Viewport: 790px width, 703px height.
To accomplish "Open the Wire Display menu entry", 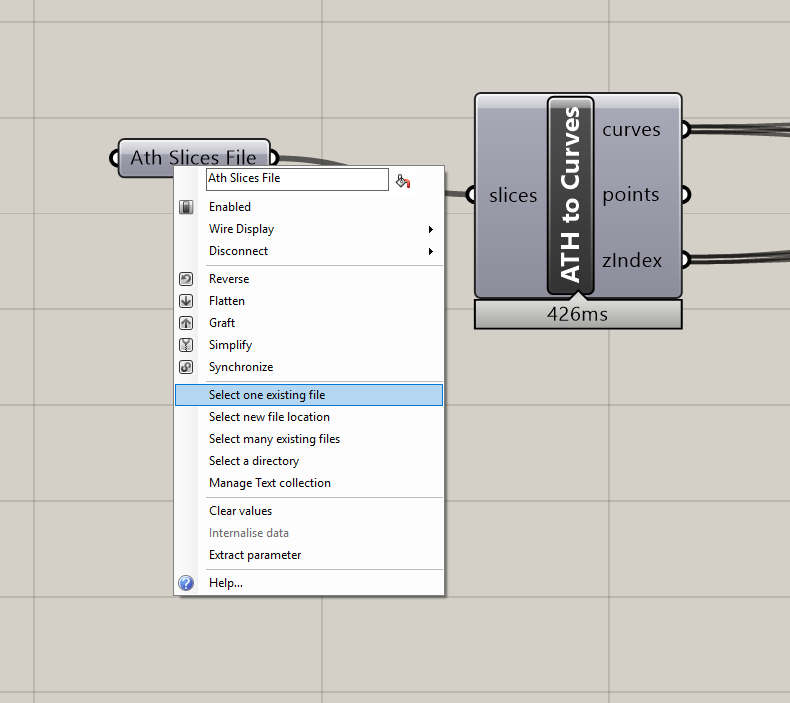I will pyautogui.click(x=309, y=229).
